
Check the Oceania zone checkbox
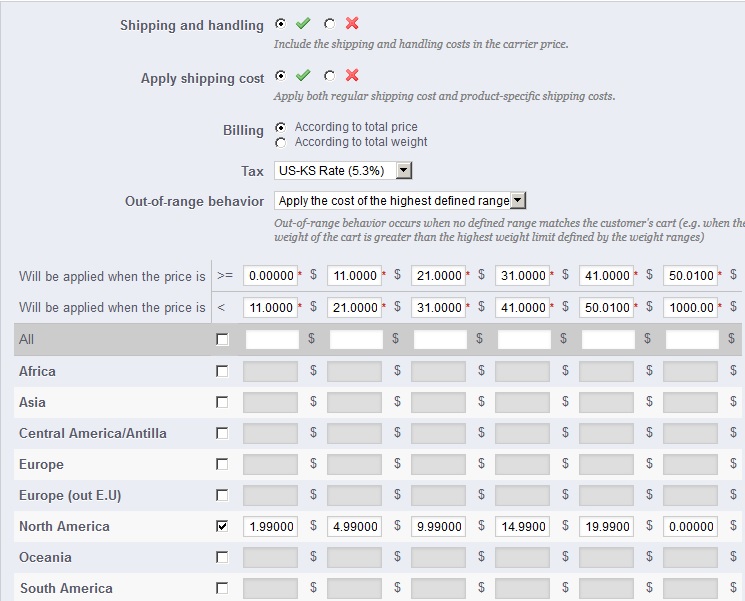click(x=222, y=557)
